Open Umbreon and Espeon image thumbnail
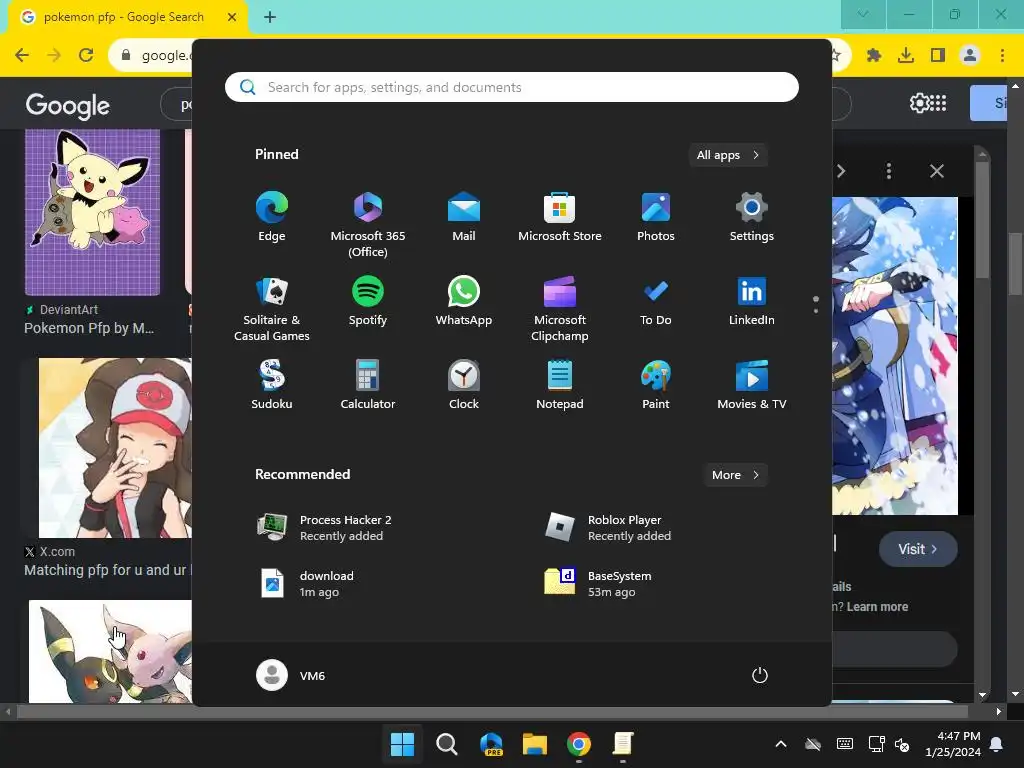Screen dimensions: 1024x768 click(x=110, y=651)
